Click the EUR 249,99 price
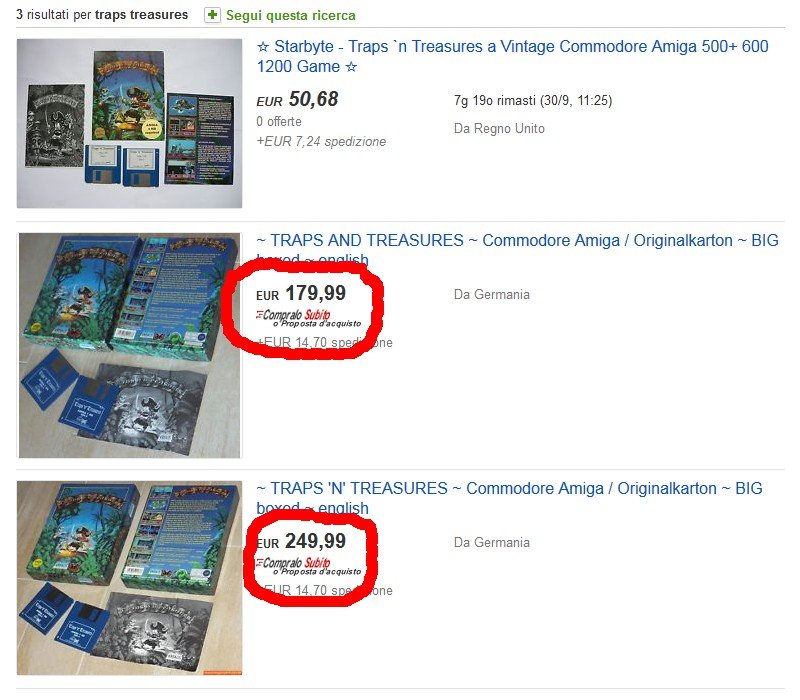This screenshot has height=700, width=800. (x=301, y=541)
